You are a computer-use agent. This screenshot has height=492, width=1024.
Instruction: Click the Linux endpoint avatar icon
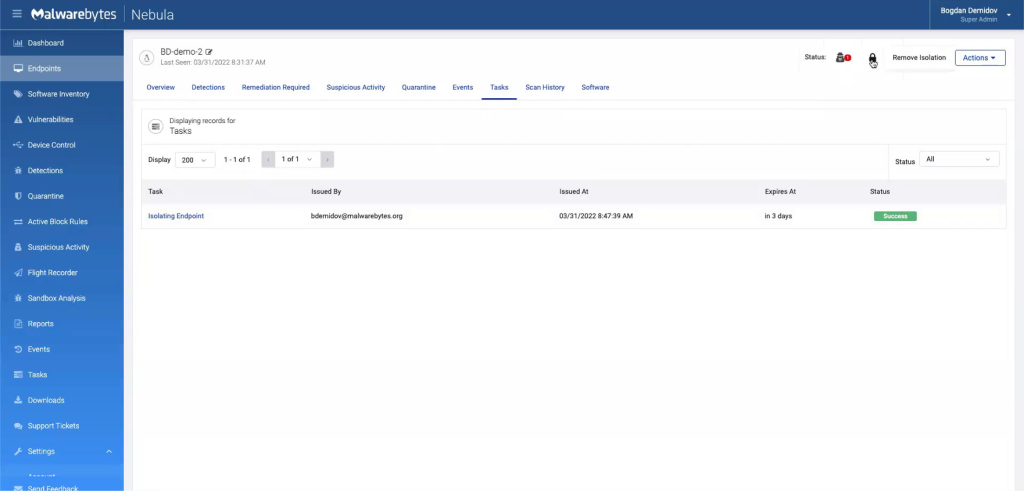tap(146, 57)
